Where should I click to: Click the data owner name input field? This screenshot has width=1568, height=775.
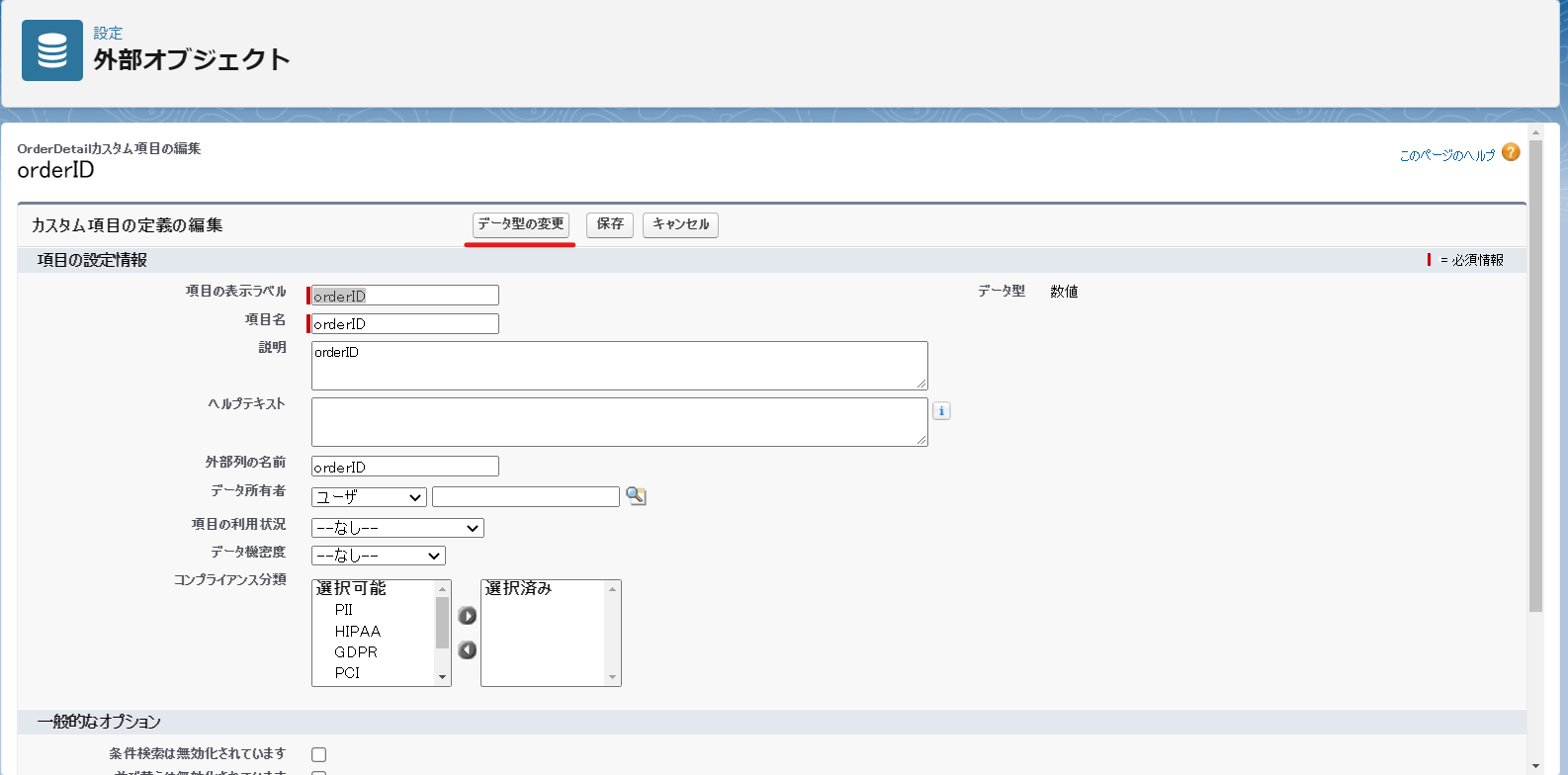coord(526,496)
